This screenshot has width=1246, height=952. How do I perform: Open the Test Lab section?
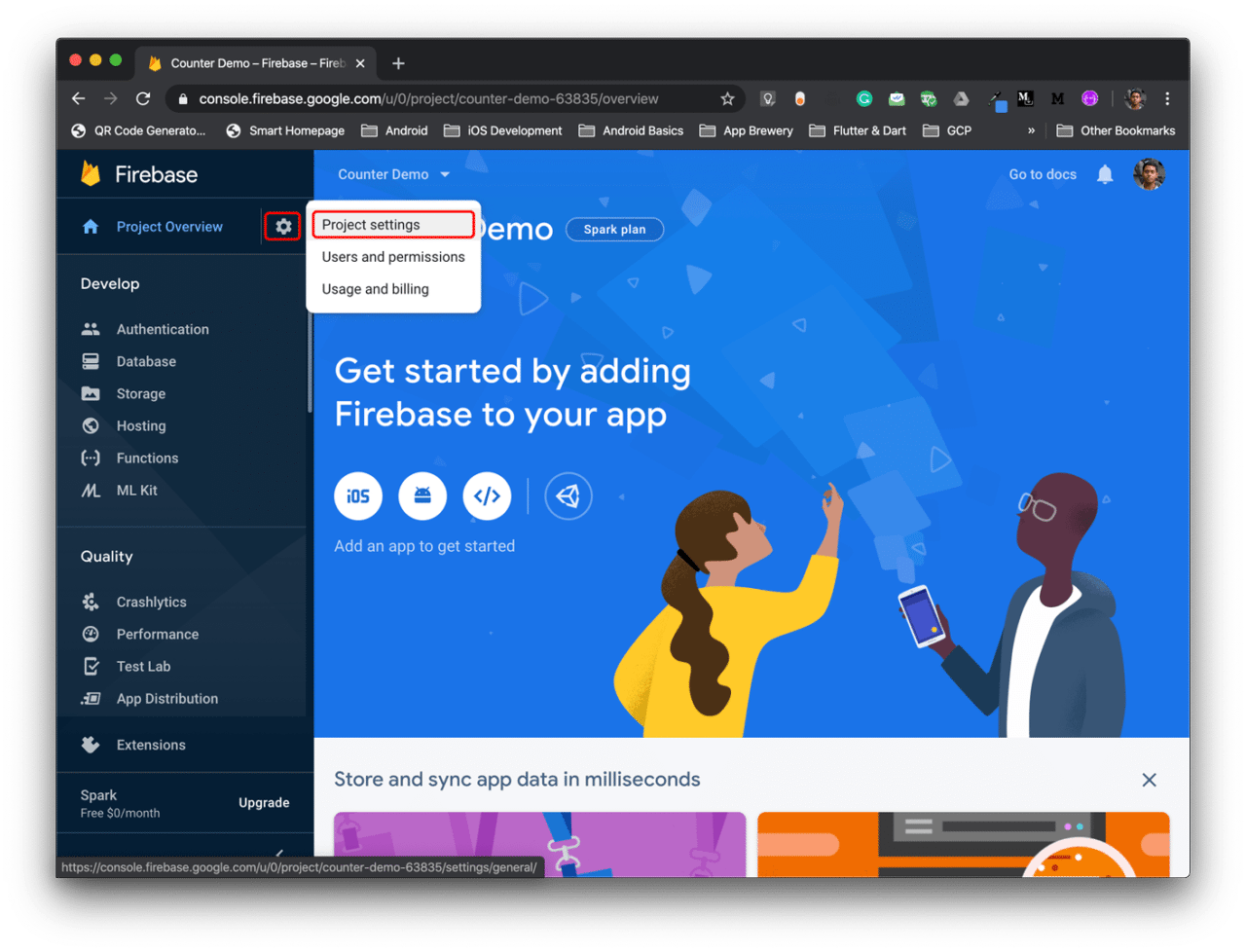(143, 666)
